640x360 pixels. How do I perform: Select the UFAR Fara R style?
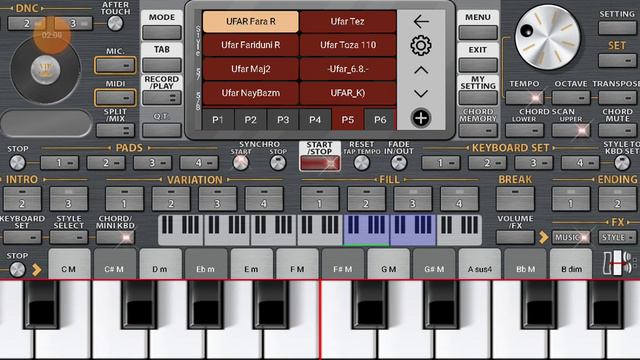tap(251, 21)
